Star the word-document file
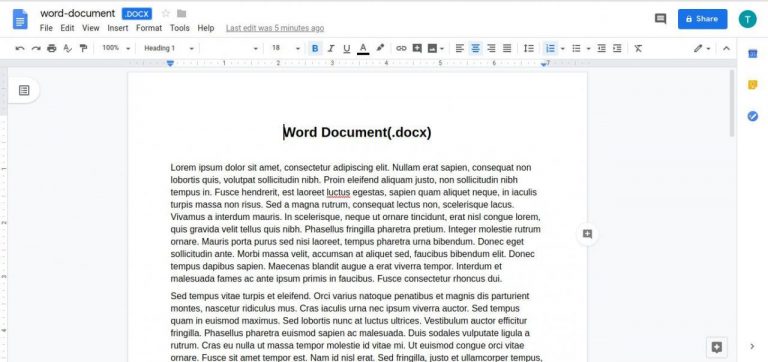 point(166,13)
